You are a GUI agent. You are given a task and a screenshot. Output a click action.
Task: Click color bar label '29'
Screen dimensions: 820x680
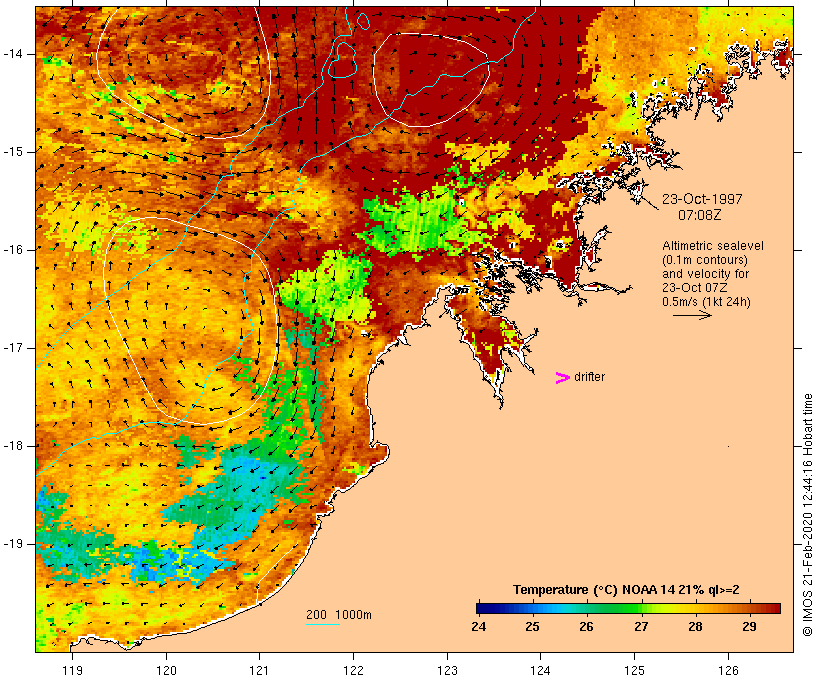point(749,627)
